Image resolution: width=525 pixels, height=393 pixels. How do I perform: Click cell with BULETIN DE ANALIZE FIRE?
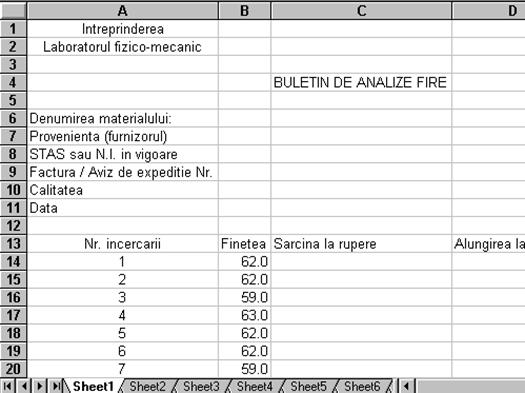(361, 82)
